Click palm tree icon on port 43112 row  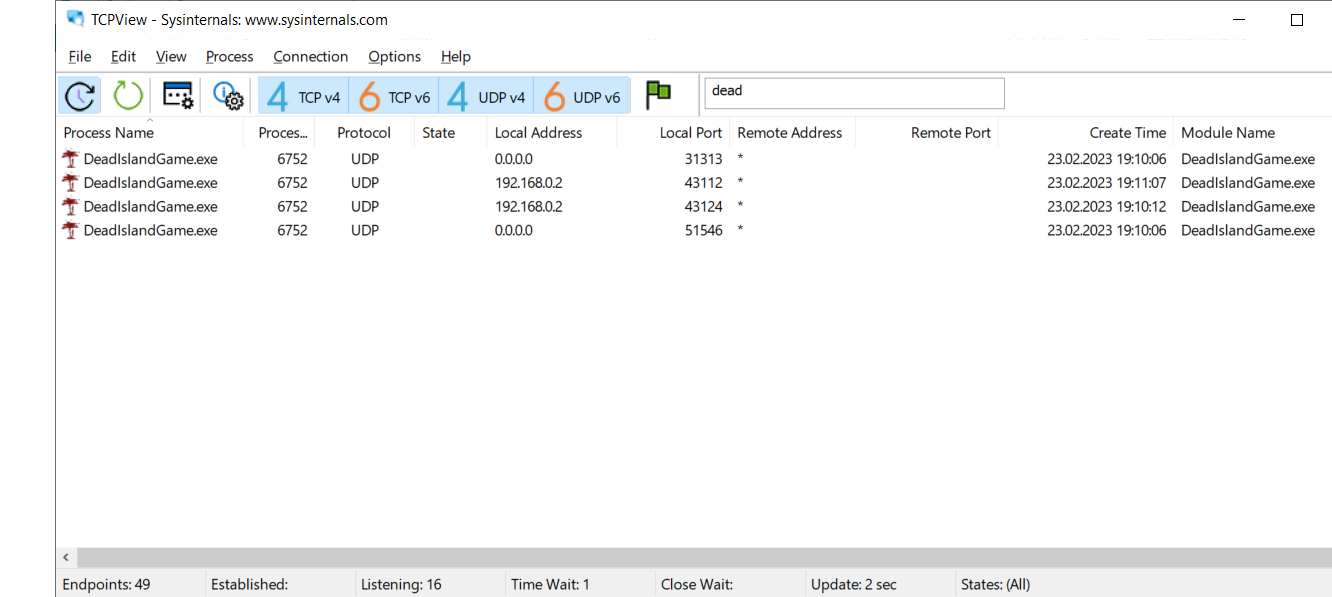70,182
